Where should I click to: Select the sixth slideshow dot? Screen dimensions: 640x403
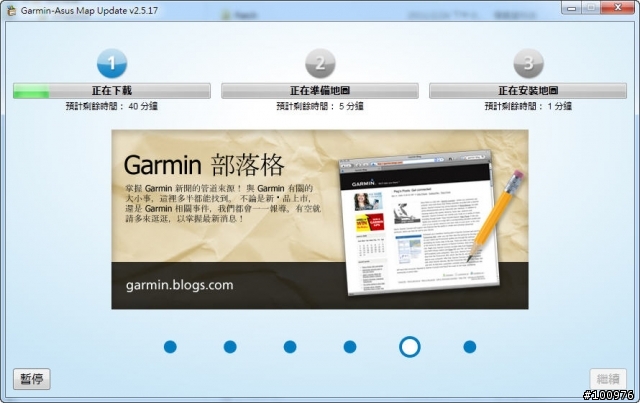tap(470, 347)
